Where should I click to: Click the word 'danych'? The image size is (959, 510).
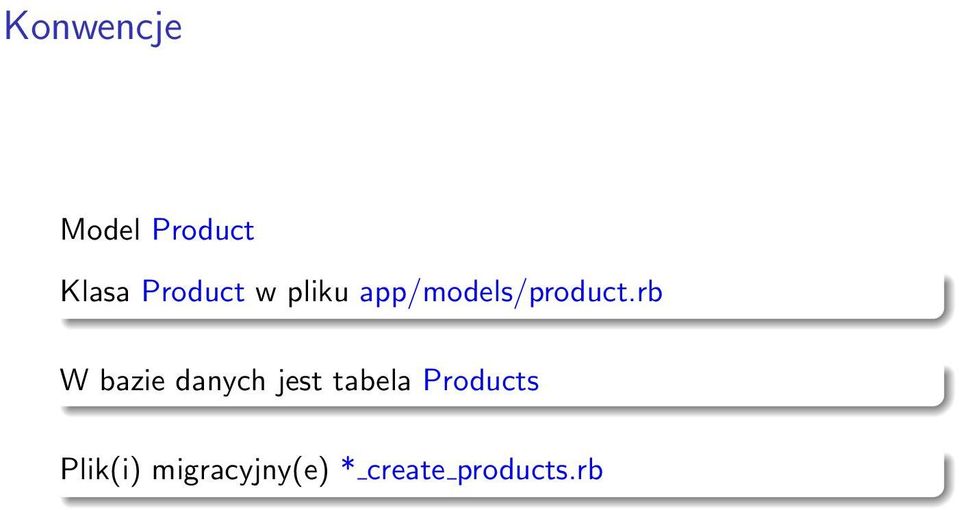(220, 382)
